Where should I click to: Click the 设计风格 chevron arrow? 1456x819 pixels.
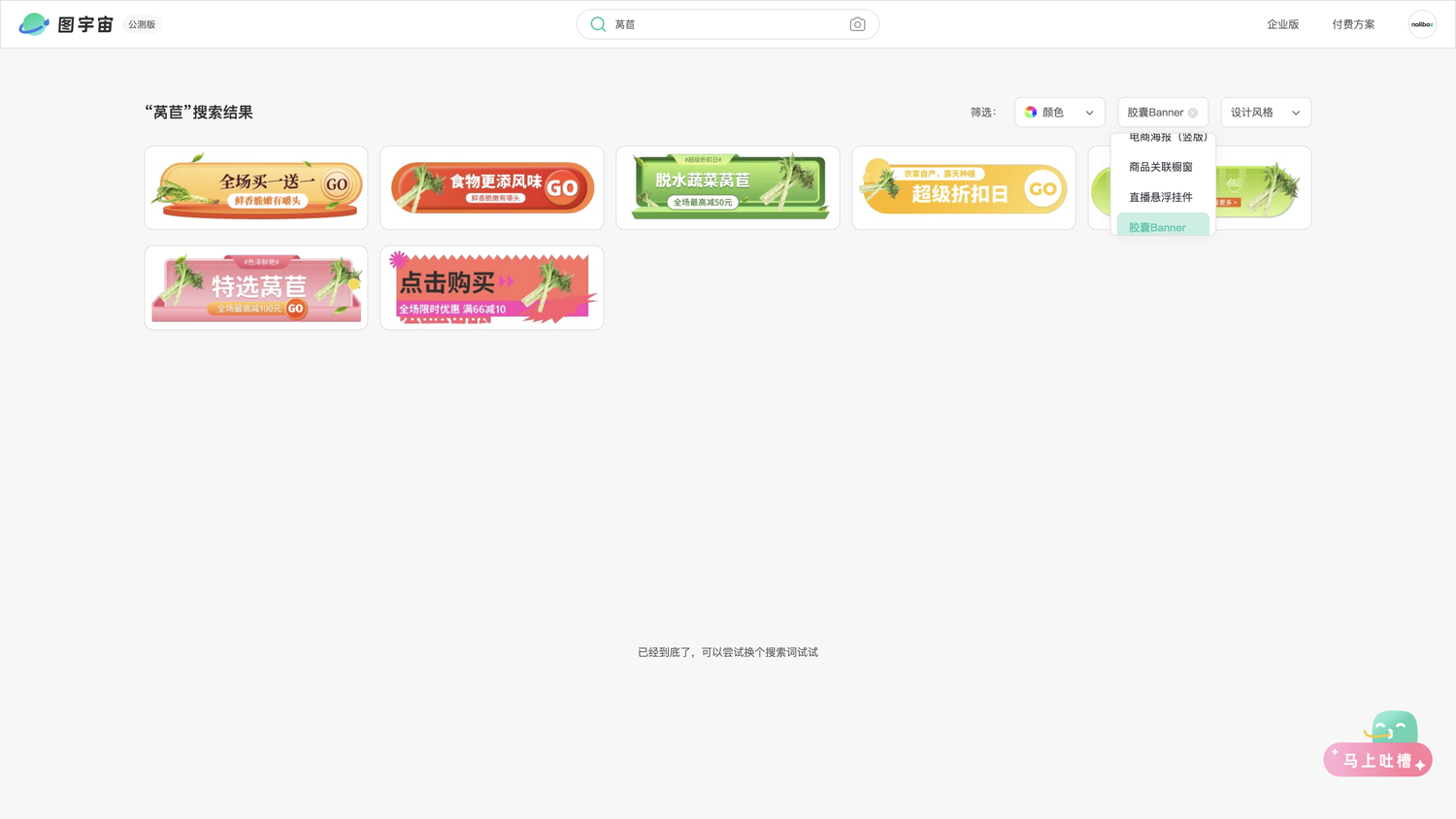(x=1296, y=113)
